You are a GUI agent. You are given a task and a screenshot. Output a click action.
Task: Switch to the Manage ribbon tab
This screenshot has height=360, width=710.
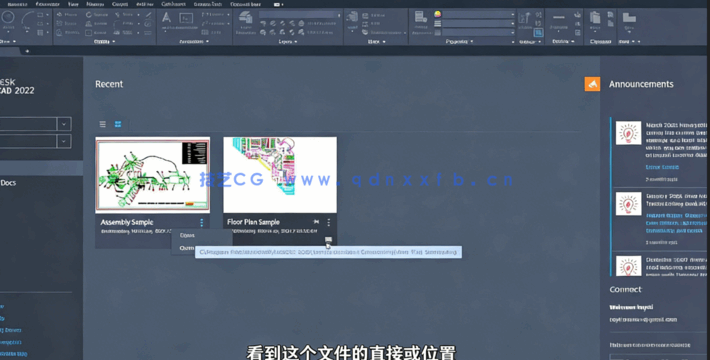click(x=95, y=4)
